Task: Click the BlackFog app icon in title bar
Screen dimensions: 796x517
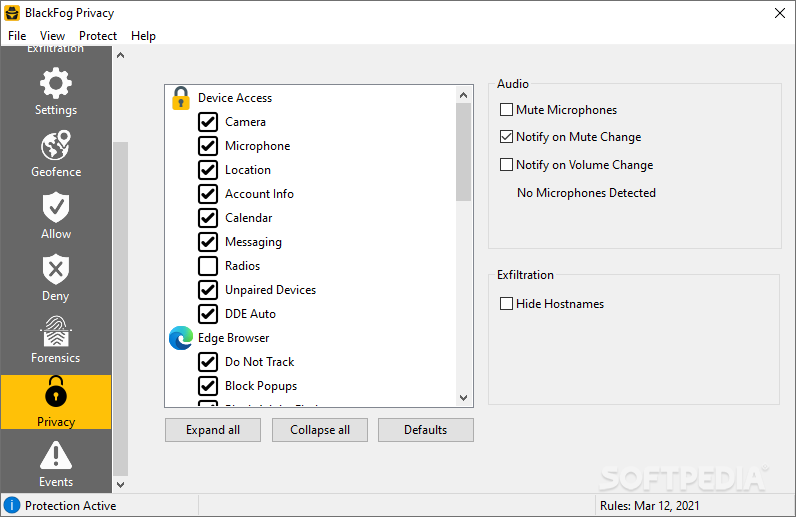Action: [12, 13]
